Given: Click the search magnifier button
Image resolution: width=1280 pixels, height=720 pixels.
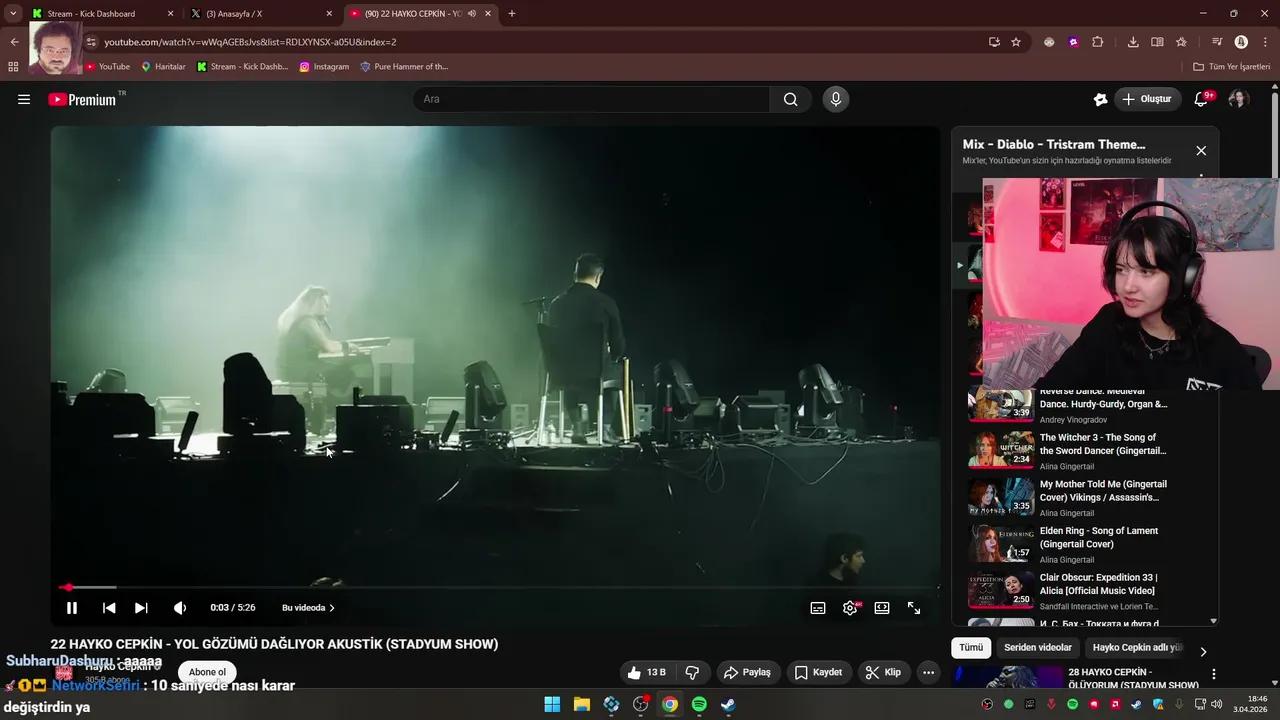Looking at the screenshot, I should point(790,99).
